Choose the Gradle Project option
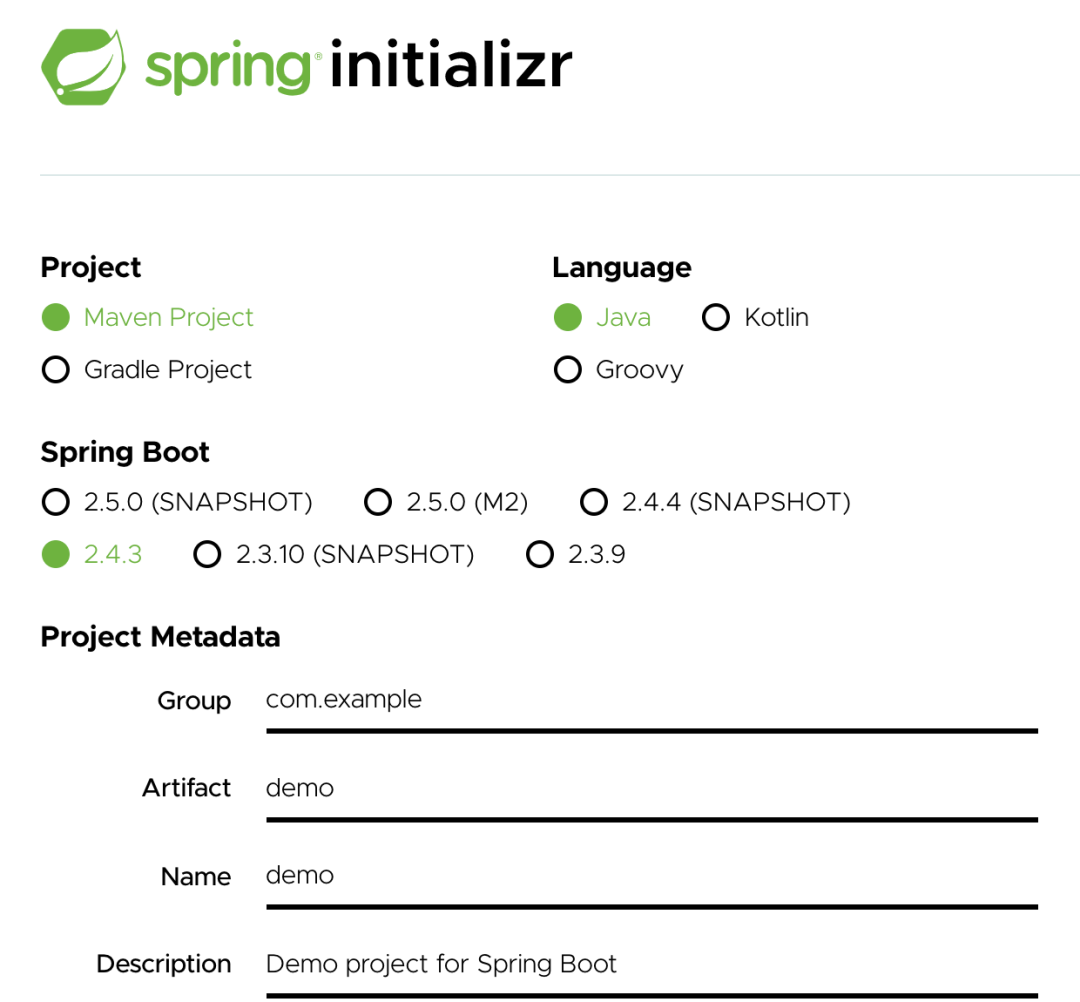The height and width of the screenshot is (1002, 1080). [56, 370]
